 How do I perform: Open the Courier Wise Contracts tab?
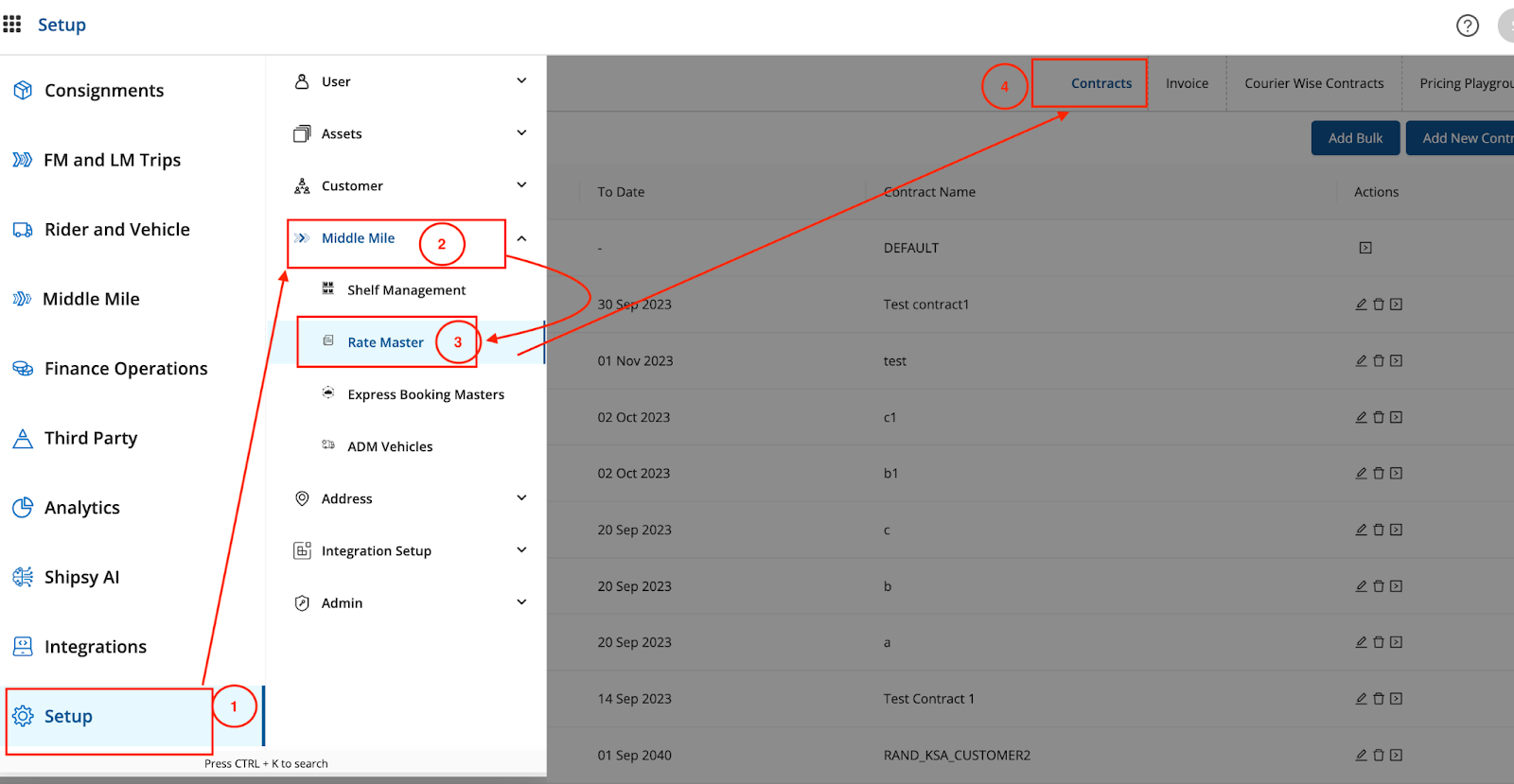coord(1313,83)
